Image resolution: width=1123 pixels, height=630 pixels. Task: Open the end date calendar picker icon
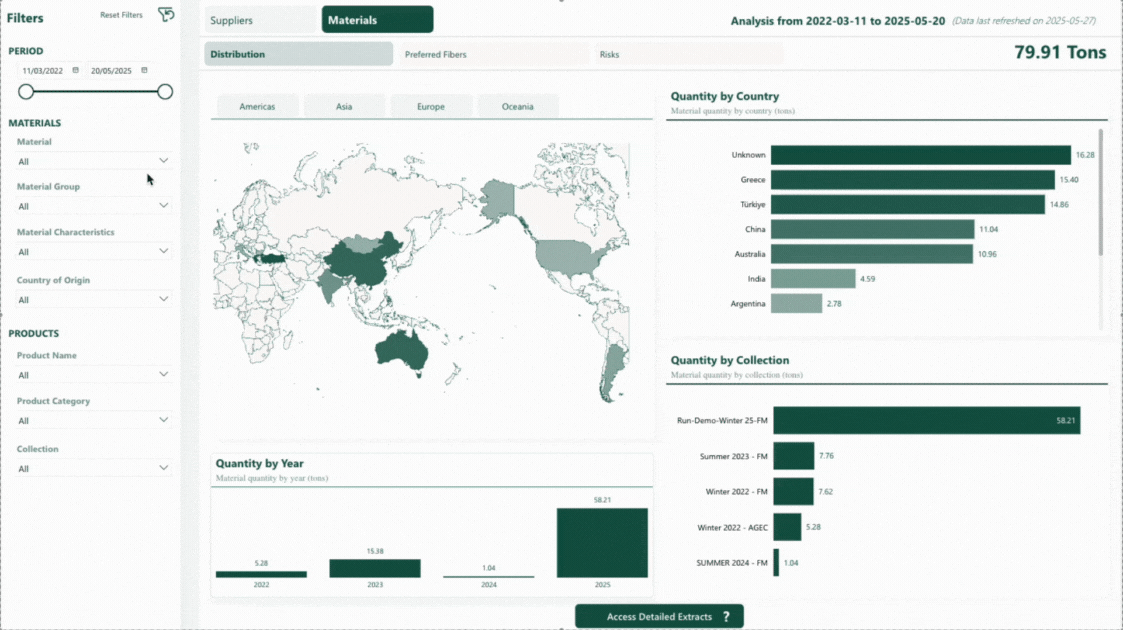click(x=144, y=70)
